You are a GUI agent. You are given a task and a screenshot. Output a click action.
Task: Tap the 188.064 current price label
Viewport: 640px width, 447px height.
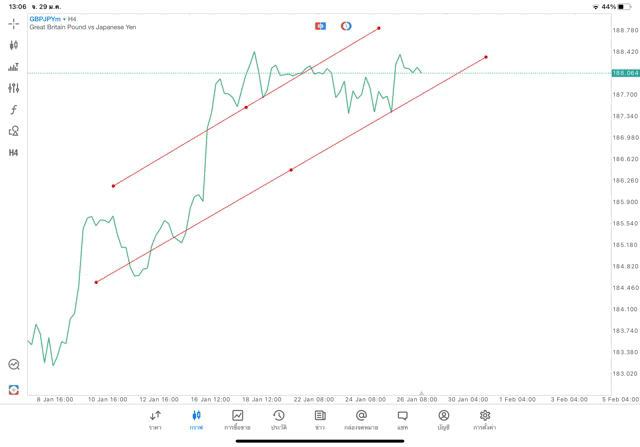(625, 73)
